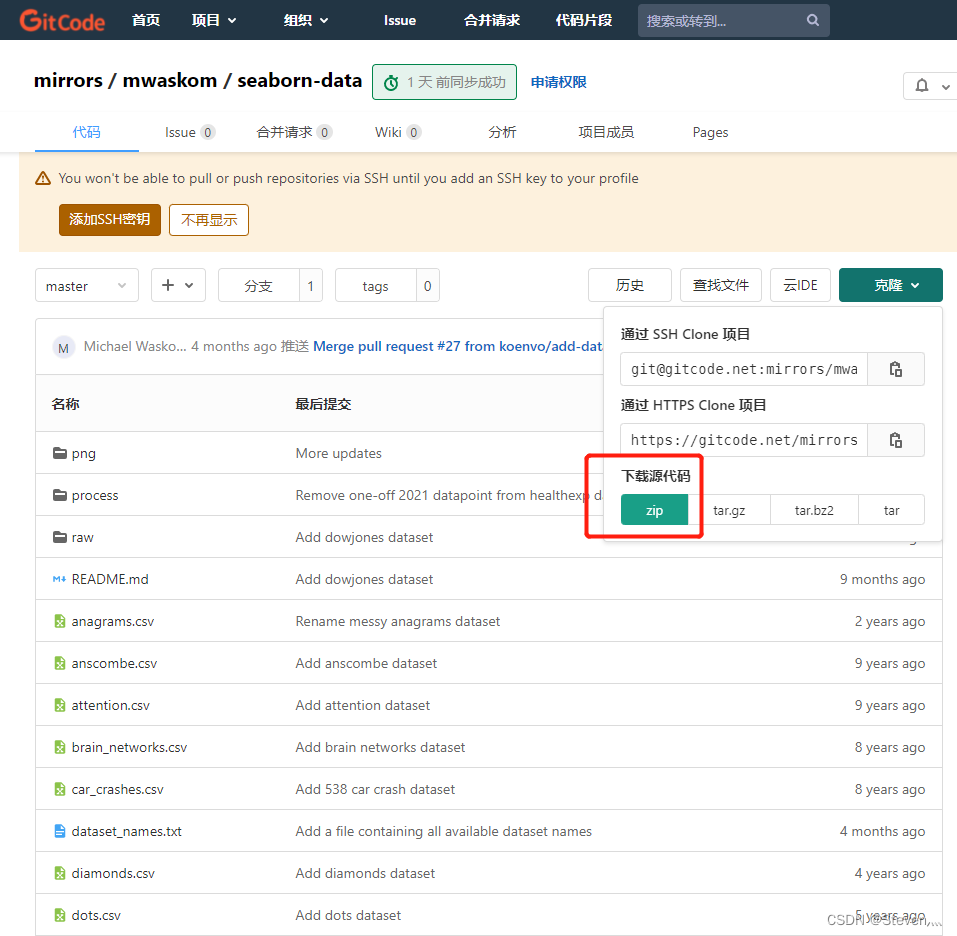Image resolution: width=957 pixels, height=936 pixels.
Task: Open Issue in the top navigation
Action: [x=400, y=20]
